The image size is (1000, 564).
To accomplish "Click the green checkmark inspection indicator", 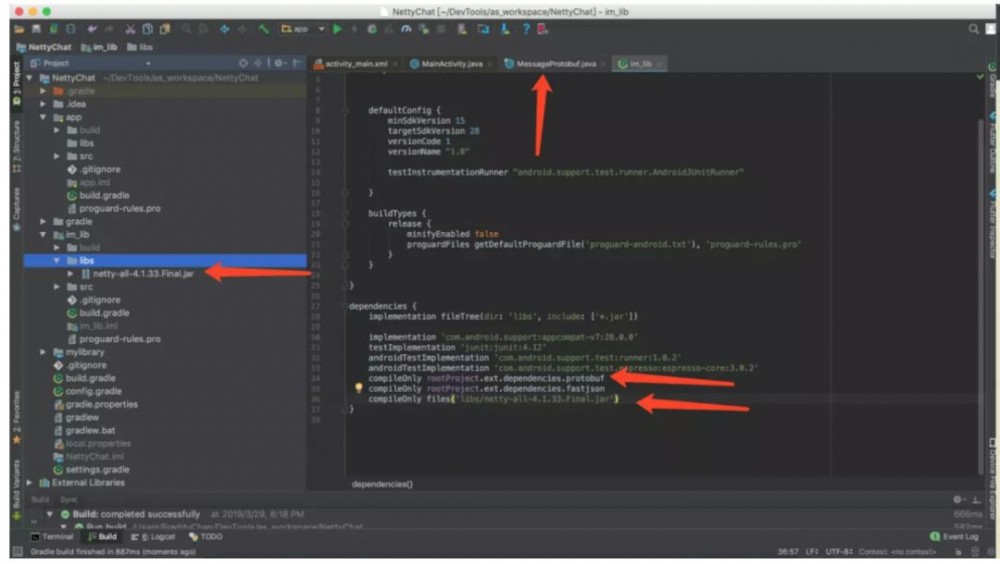I will pyautogui.click(x=980, y=77).
